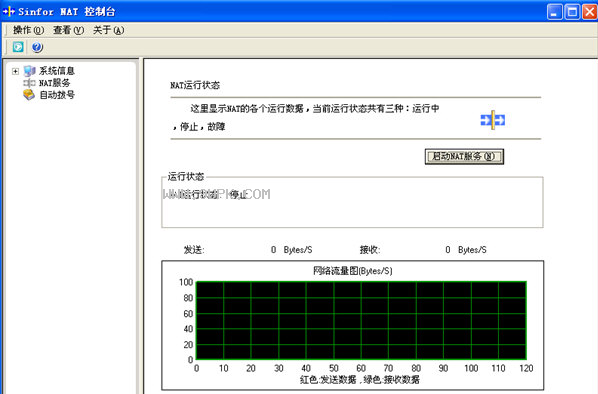Select 系统信息 in the tree

click(x=57, y=71)
